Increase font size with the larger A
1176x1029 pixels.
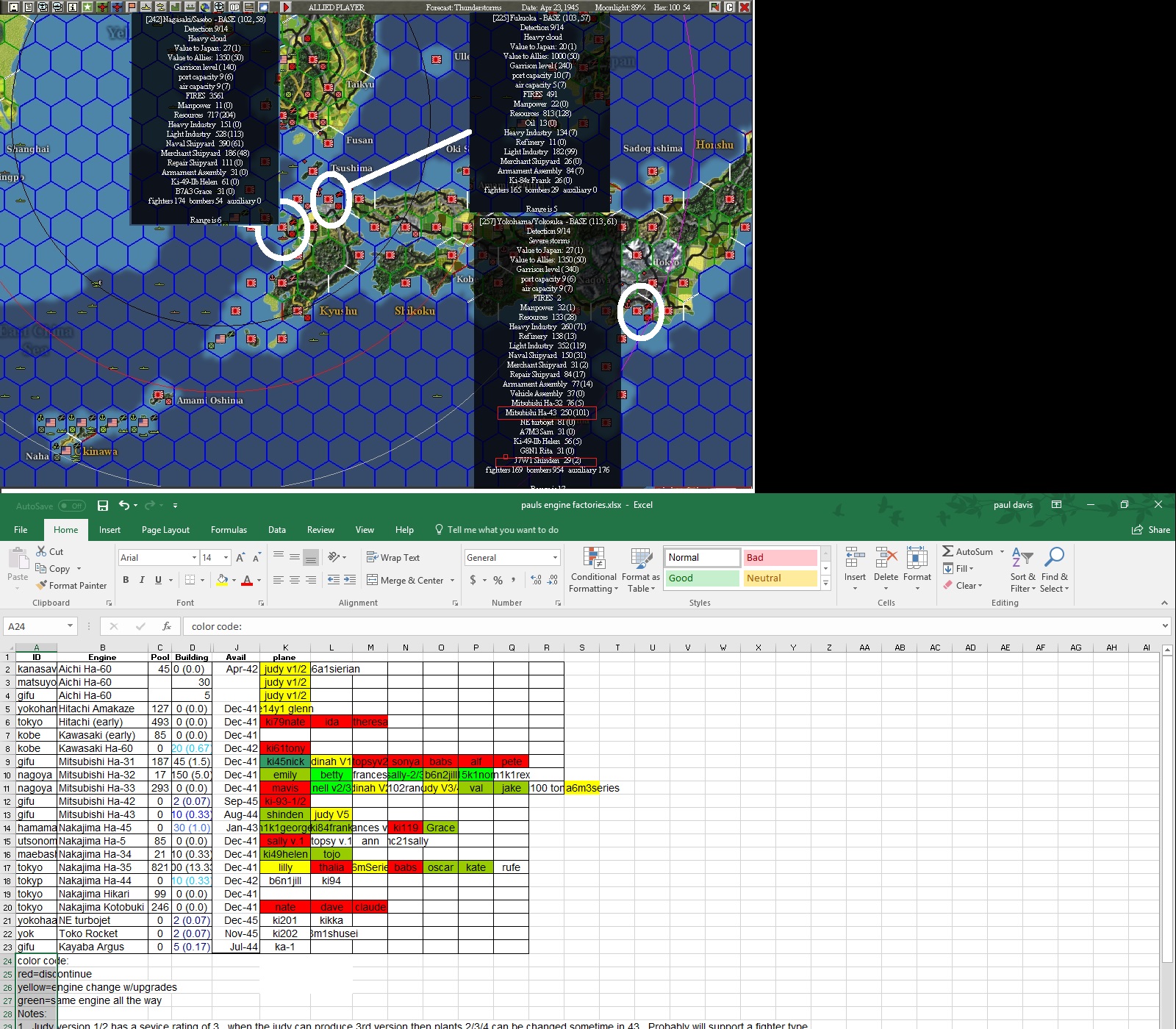[242, 558]
